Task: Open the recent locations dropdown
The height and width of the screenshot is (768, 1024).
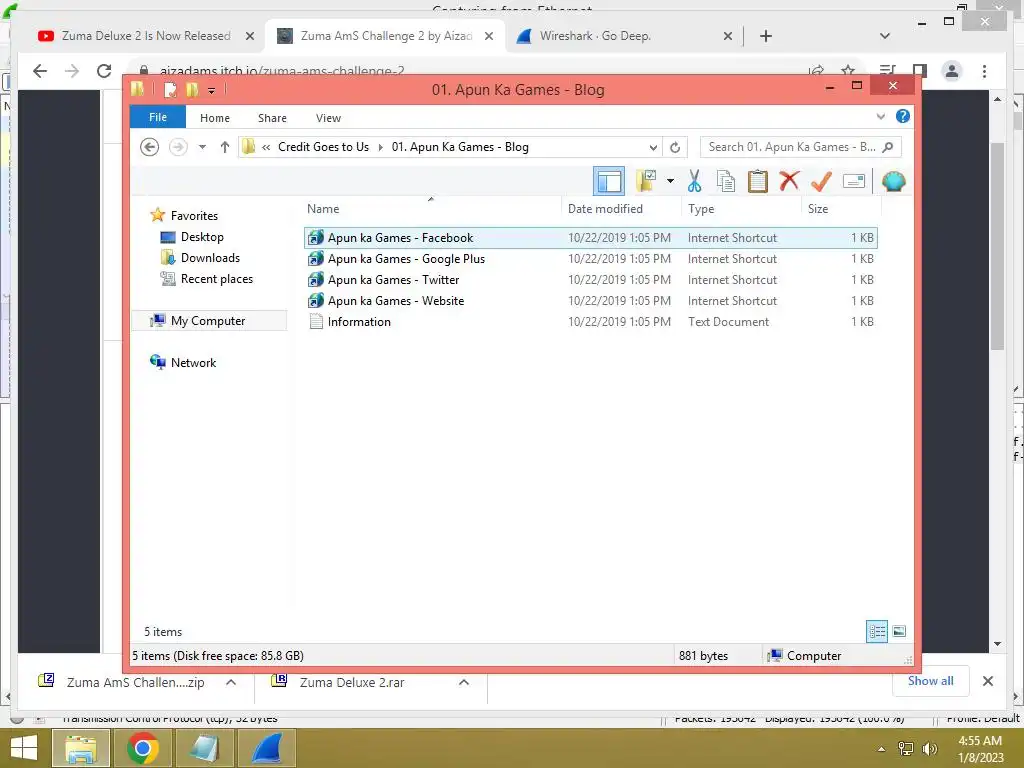Action: (202, 147)
